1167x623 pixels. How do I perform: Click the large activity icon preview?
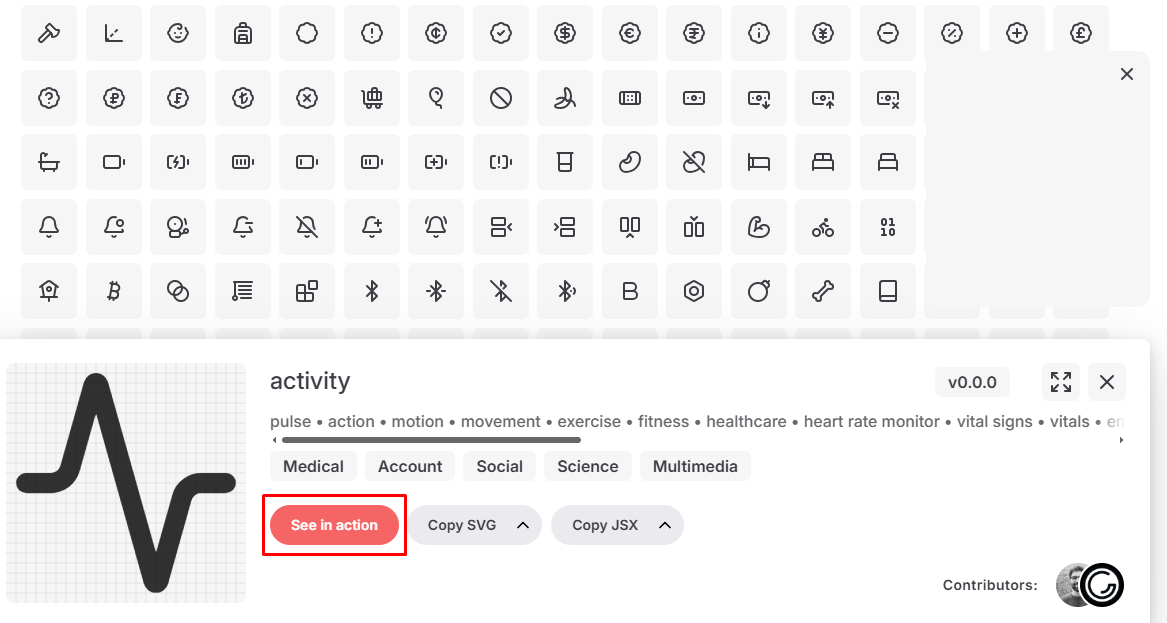pos(126,483)
